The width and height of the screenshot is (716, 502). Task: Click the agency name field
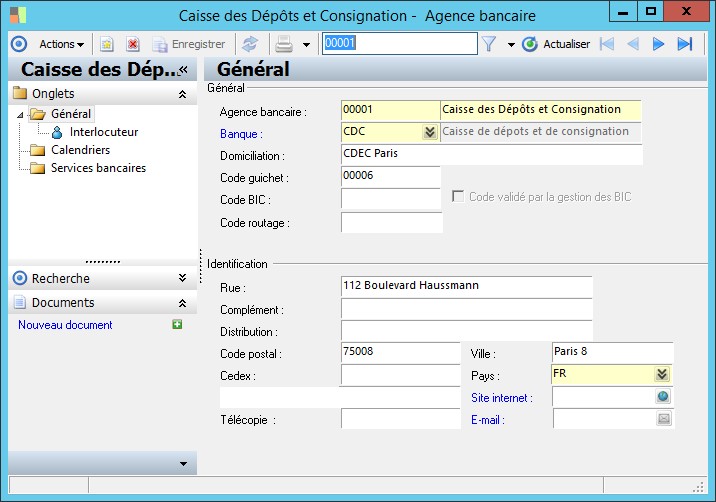click(541, 110)
